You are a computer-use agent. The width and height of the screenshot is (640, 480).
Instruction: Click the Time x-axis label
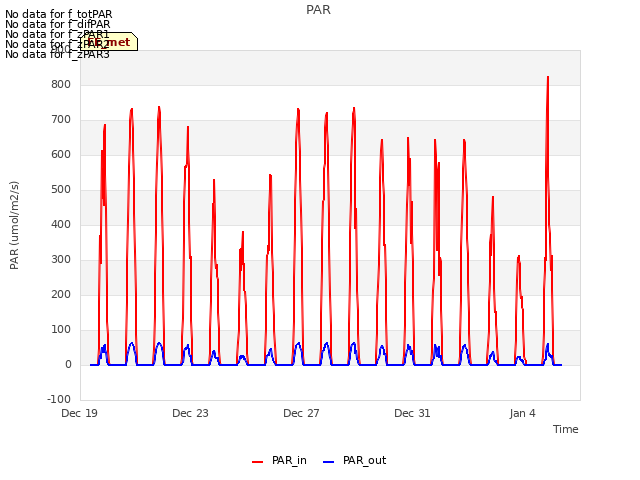tap(566, 429)
